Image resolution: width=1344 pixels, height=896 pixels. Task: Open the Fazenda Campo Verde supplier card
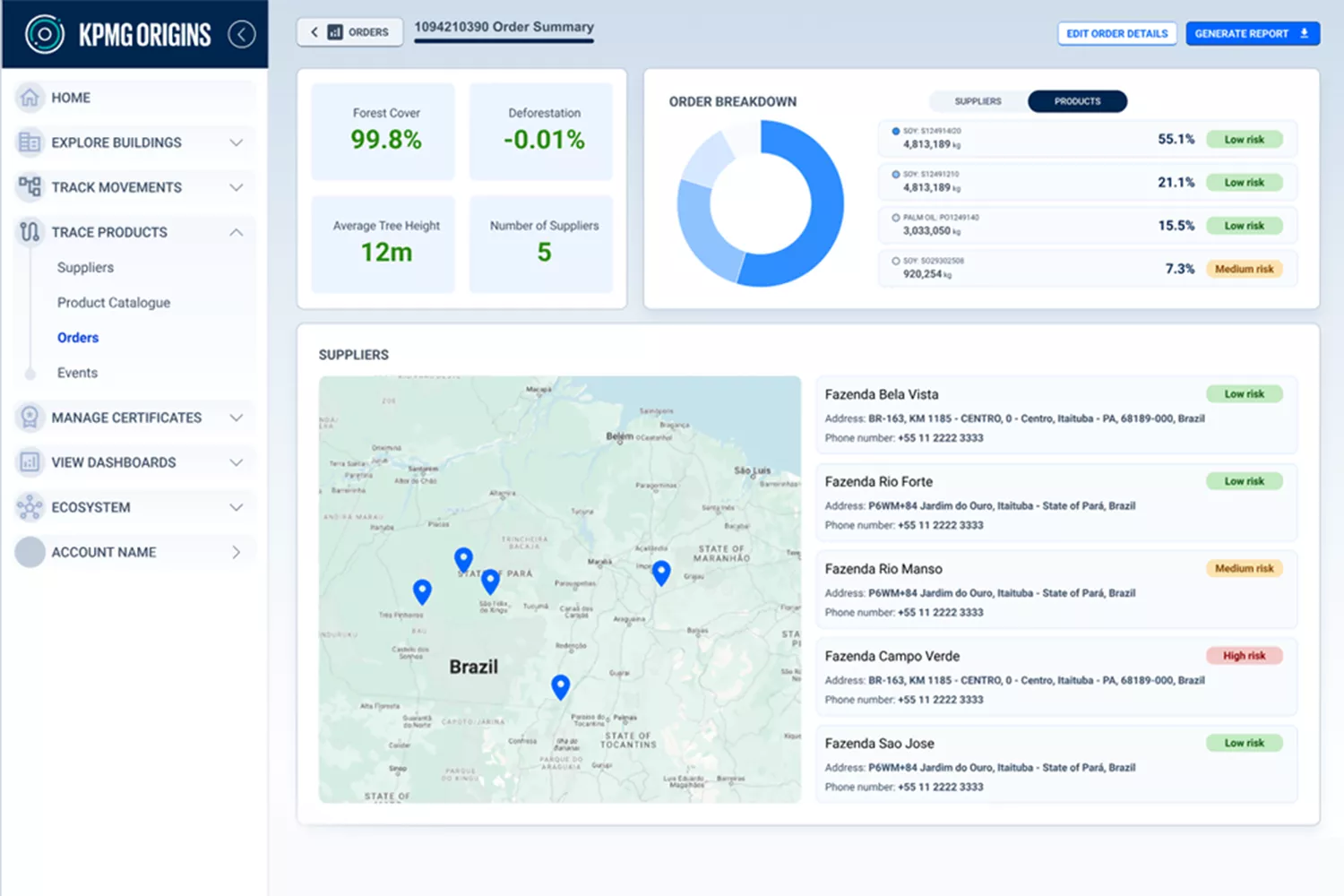point(1056,676)
